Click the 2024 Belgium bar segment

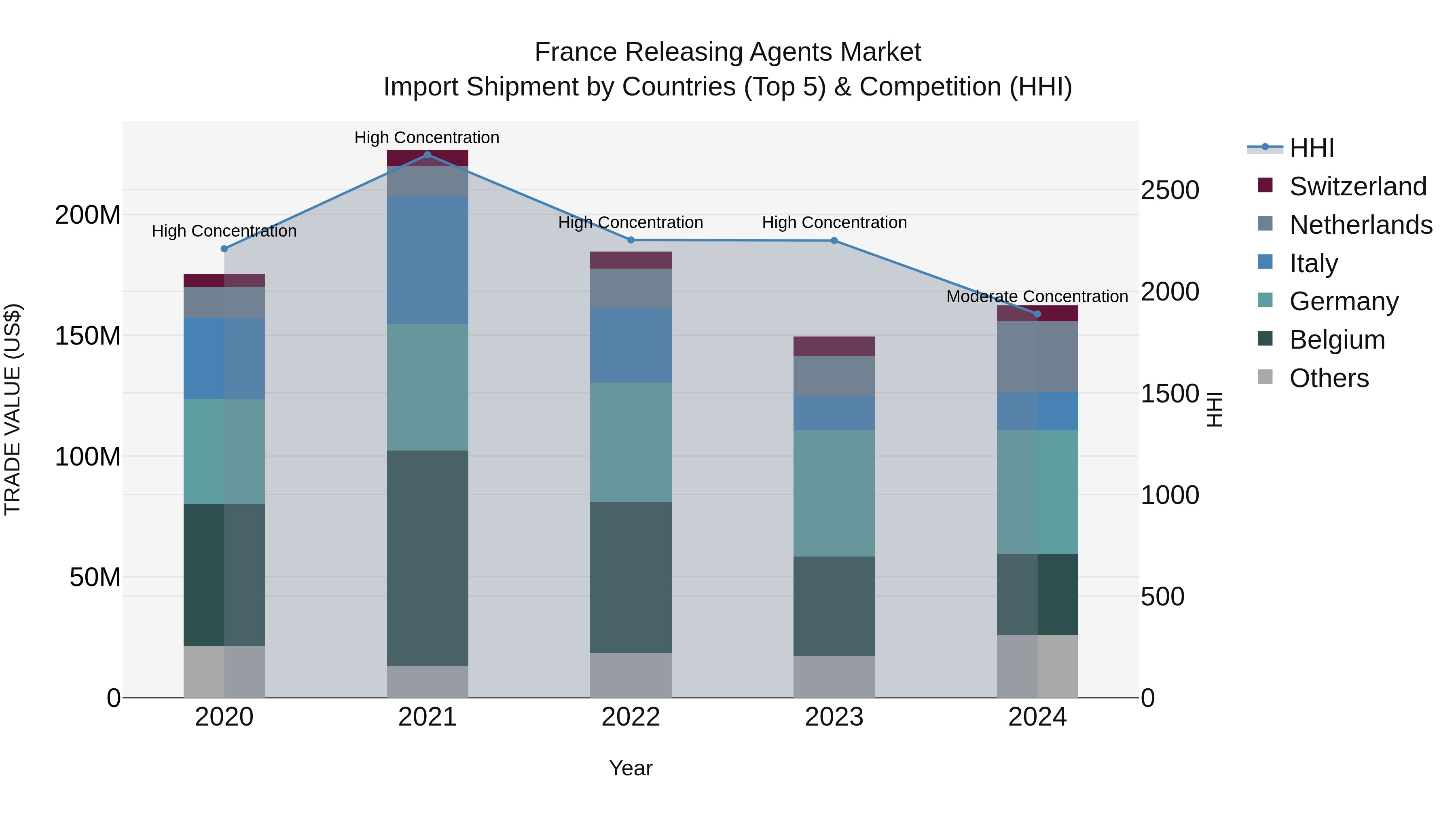click(x=1037, y=595)
